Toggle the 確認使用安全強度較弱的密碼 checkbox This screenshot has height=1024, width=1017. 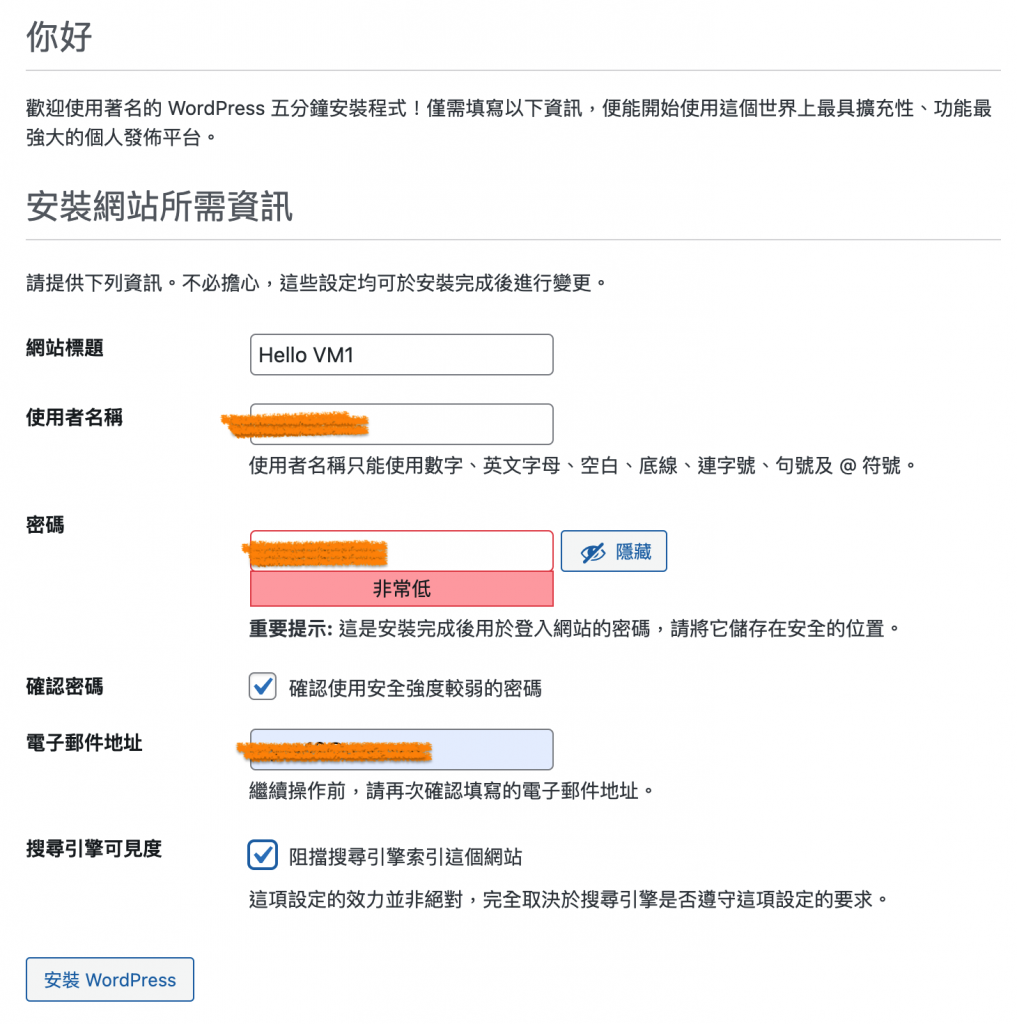(x=262, y=687)
